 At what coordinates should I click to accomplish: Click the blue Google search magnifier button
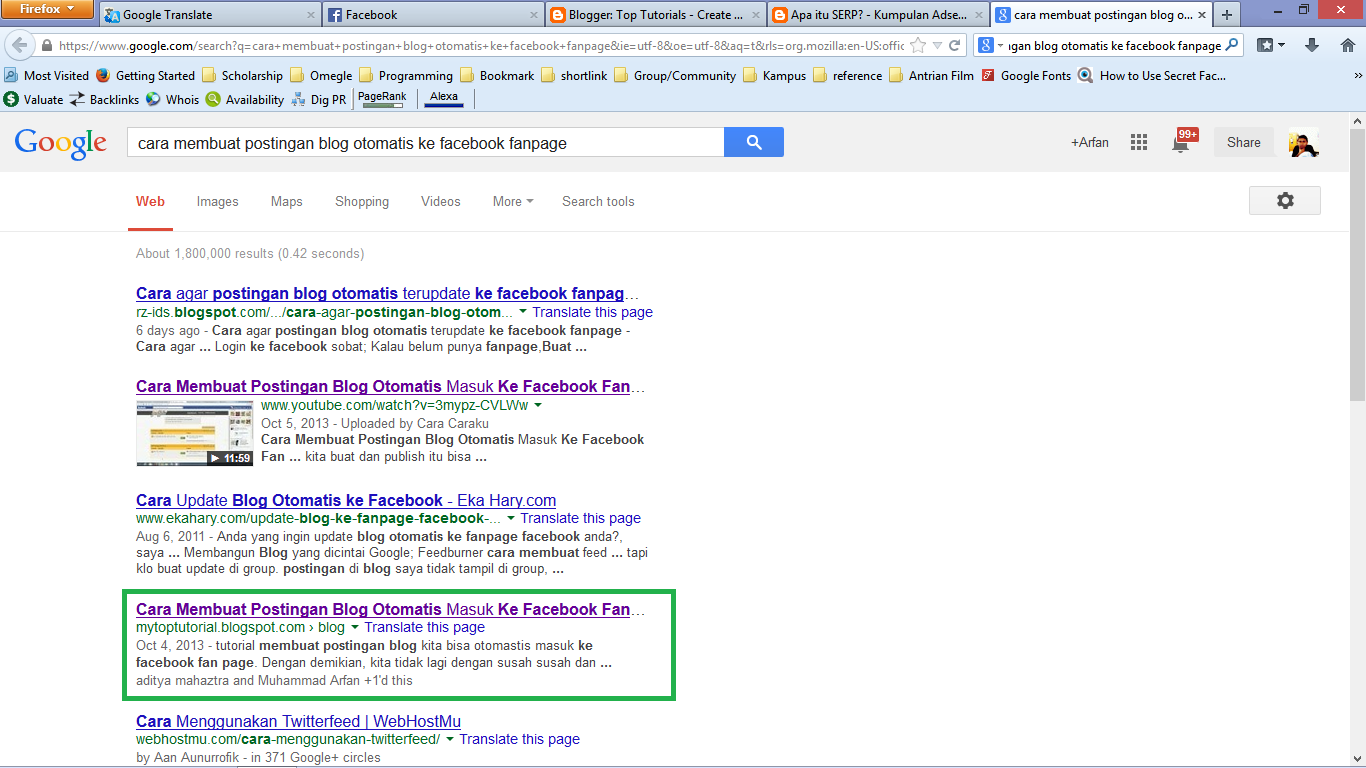[x=754, y=142]
